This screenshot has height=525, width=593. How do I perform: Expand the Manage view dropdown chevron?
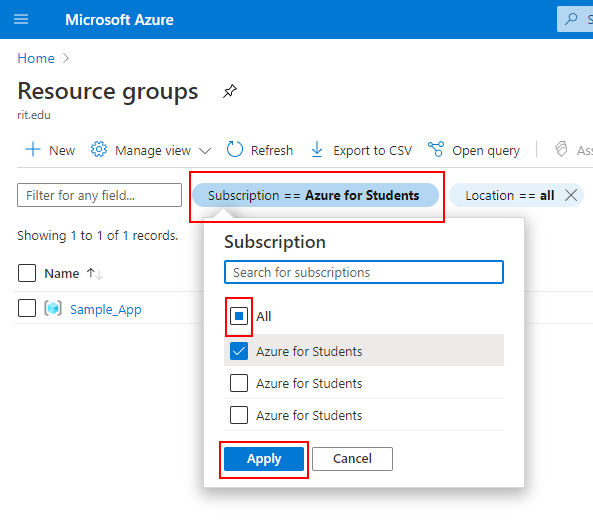click(x=205, y=151)
